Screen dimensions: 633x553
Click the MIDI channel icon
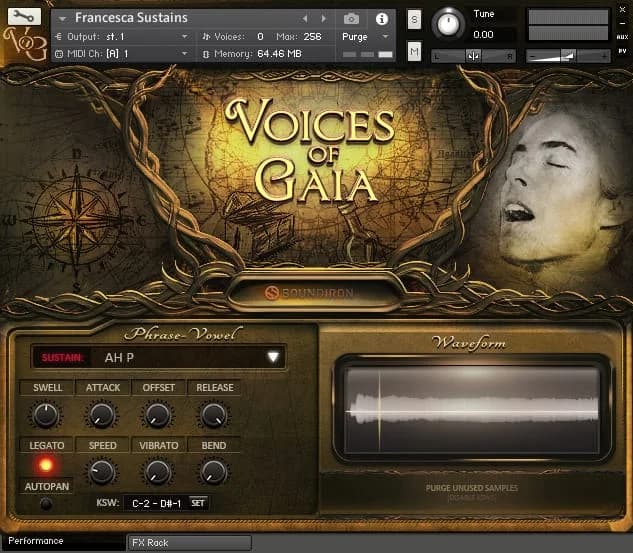(x=59, y=54)
